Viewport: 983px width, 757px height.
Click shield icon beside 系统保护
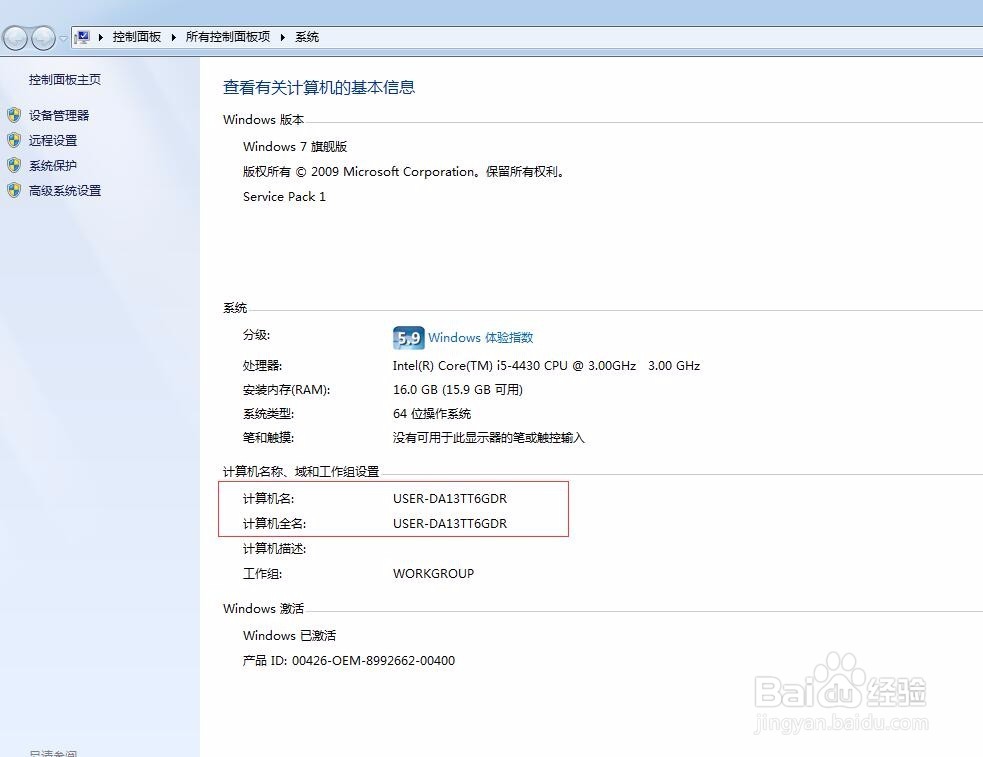(14, 165)
